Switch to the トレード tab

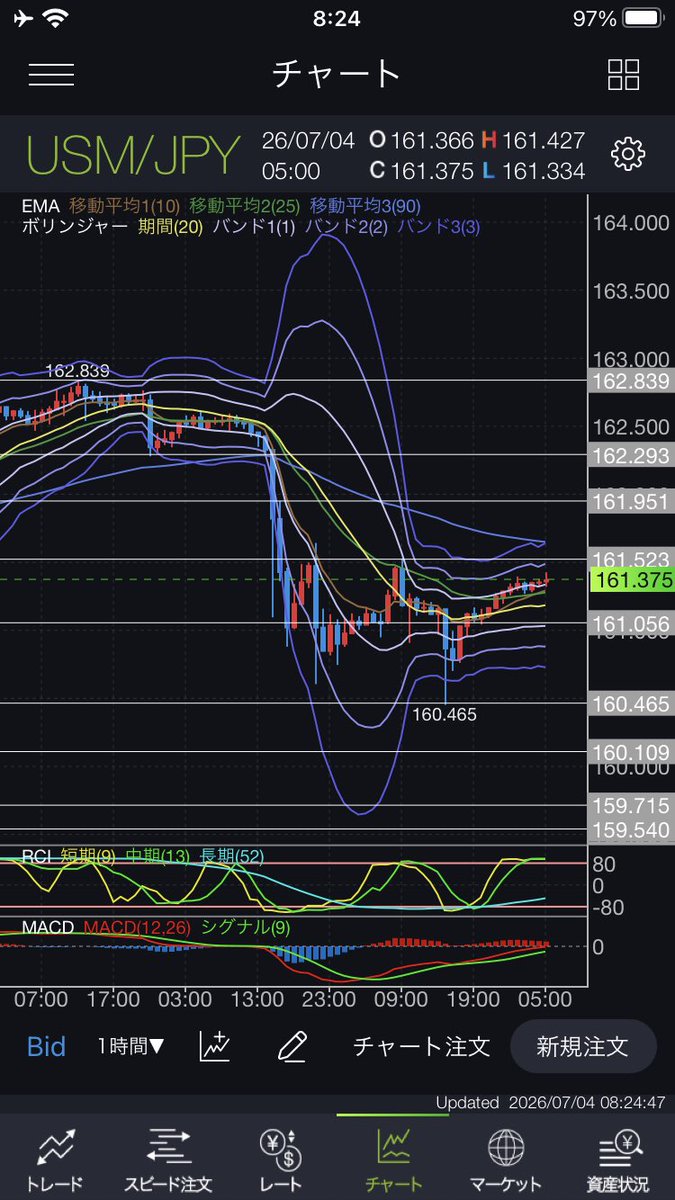tap(55, 1160)
